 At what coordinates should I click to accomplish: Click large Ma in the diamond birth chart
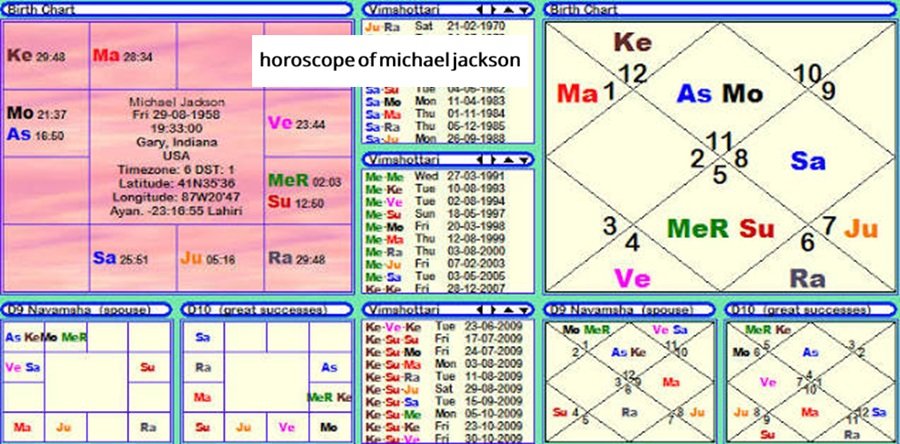(x=577, y=93)
